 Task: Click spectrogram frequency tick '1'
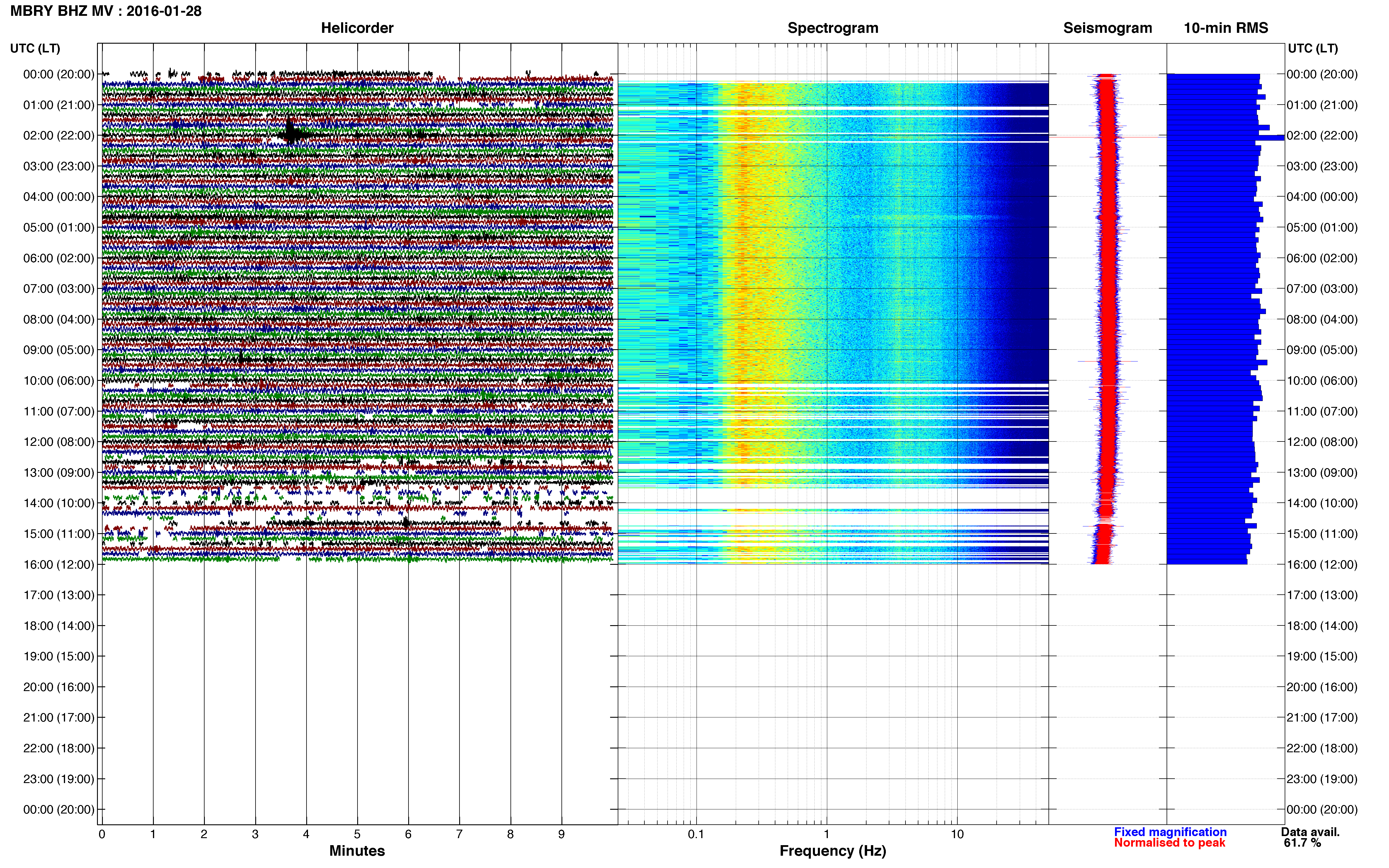[827, 834]
